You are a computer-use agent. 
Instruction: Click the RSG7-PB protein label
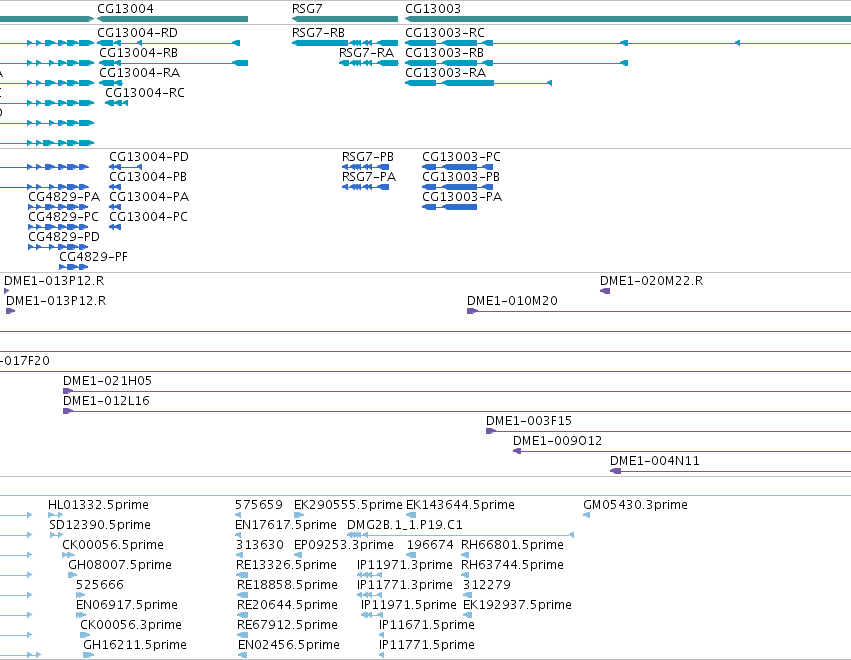point(368,157)
